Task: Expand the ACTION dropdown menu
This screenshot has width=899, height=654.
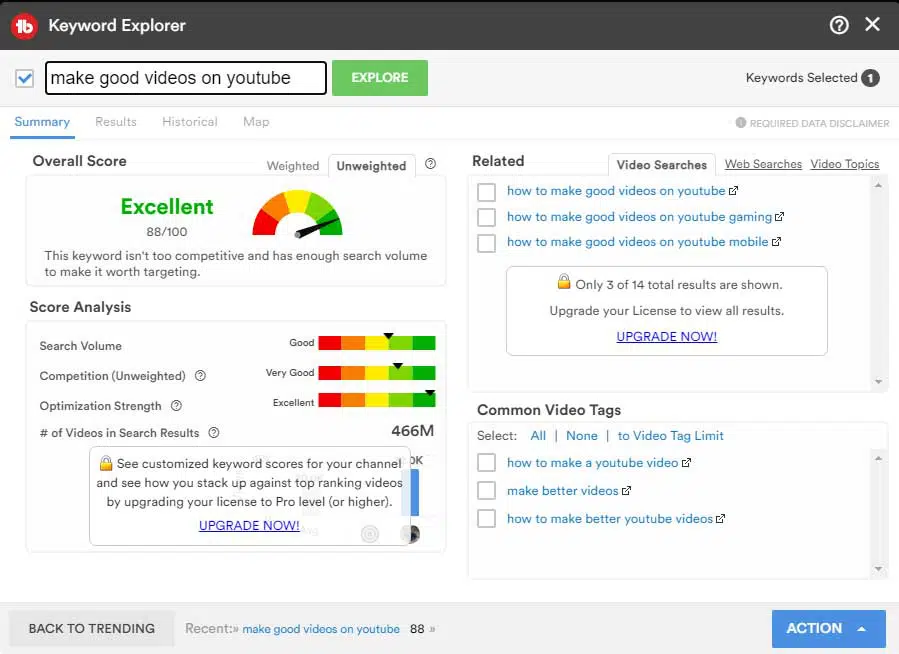Action: click(828, 628)
